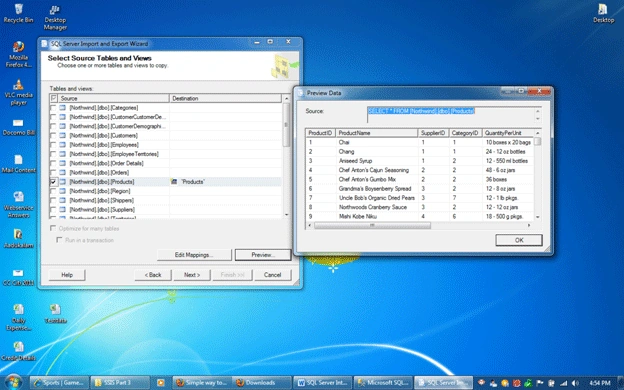Open the Testdata desktop file icon
The width and height of the screenshot is (624, 390).
pyautogui.click(x=55, y=314)
